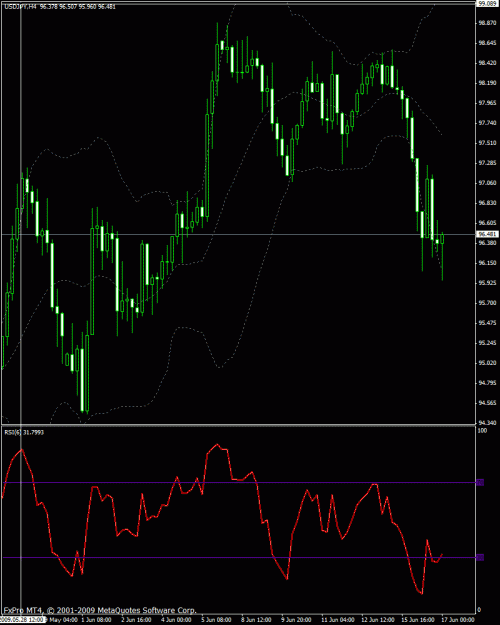500x625 pixels.
Task: Click the 98.870 price scale value
Action: click(x=487, y=23)
